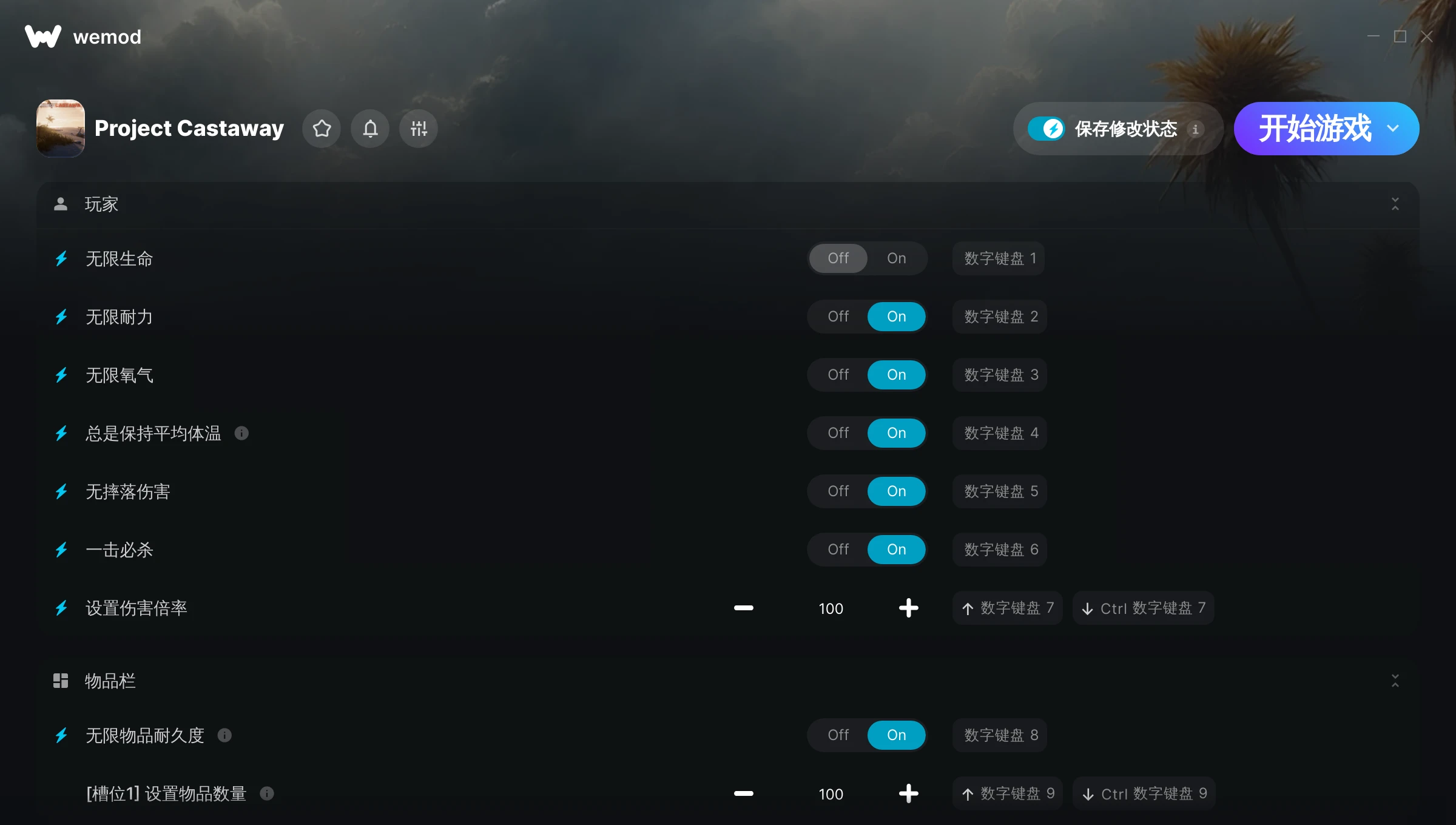Turn On the 无限生命 toggle
The width and height of the screenshot is (1456, 825).
tap(897, 258)
